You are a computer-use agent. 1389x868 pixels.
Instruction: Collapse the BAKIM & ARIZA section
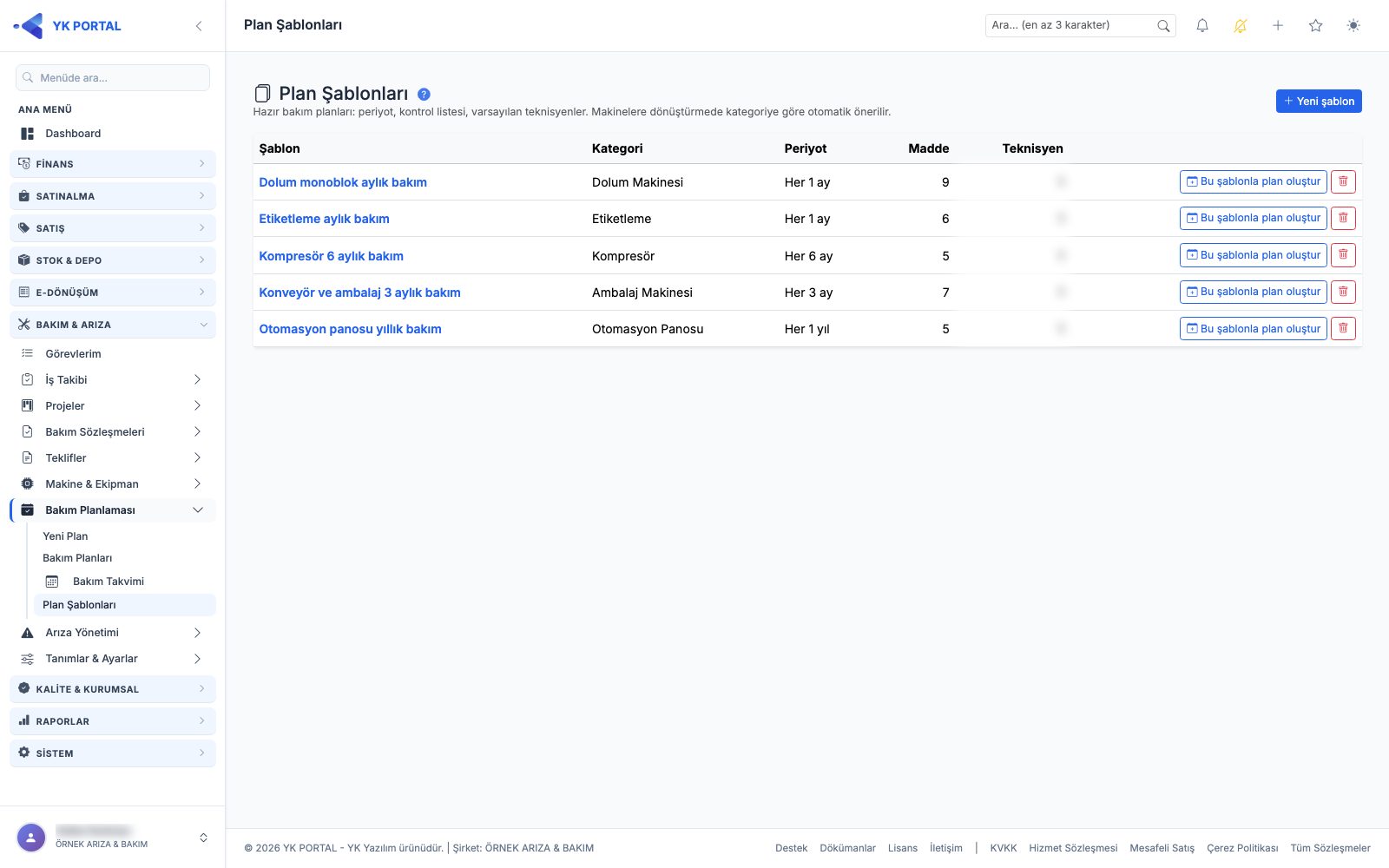(x=113, y=325)
